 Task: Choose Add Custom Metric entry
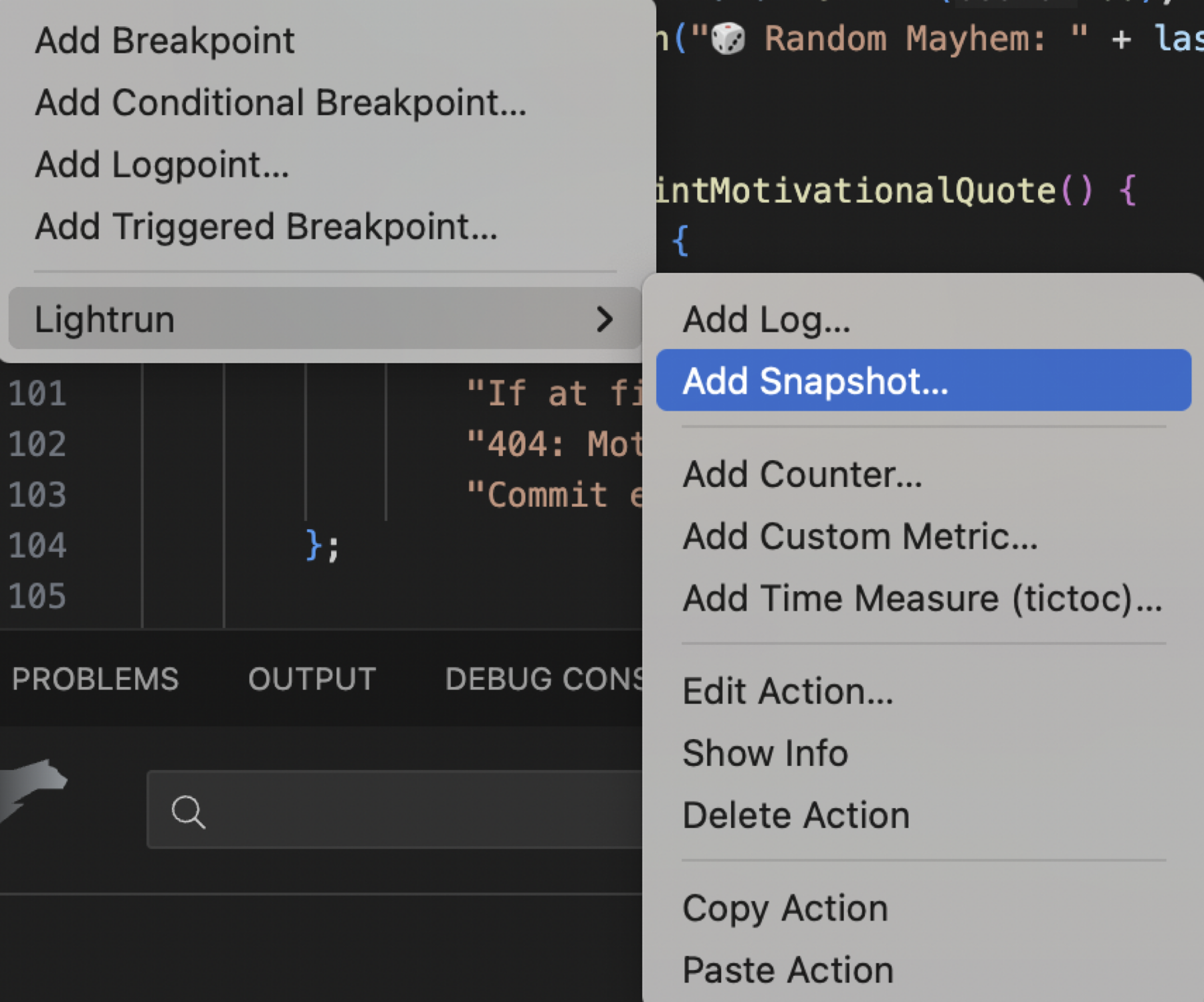pos(860,536)
